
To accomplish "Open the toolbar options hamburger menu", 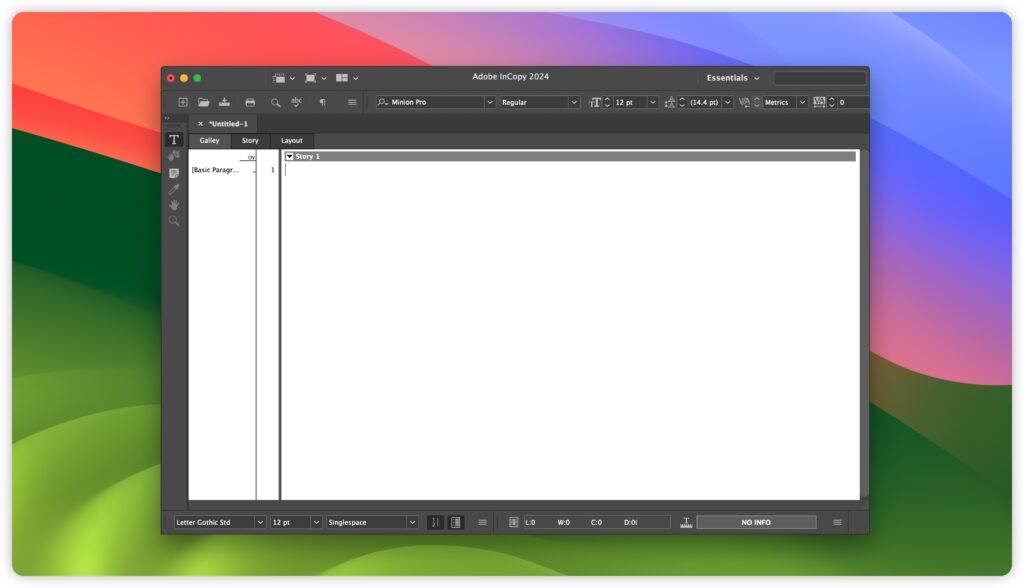I will click(351, 102).
